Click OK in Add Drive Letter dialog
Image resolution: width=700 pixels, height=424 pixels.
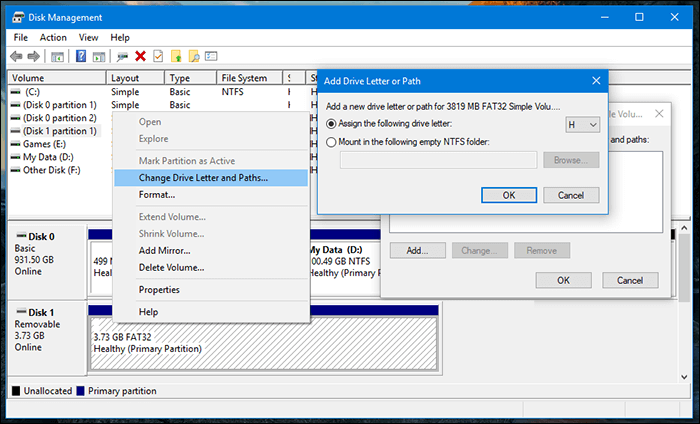[x=509, y=195]
